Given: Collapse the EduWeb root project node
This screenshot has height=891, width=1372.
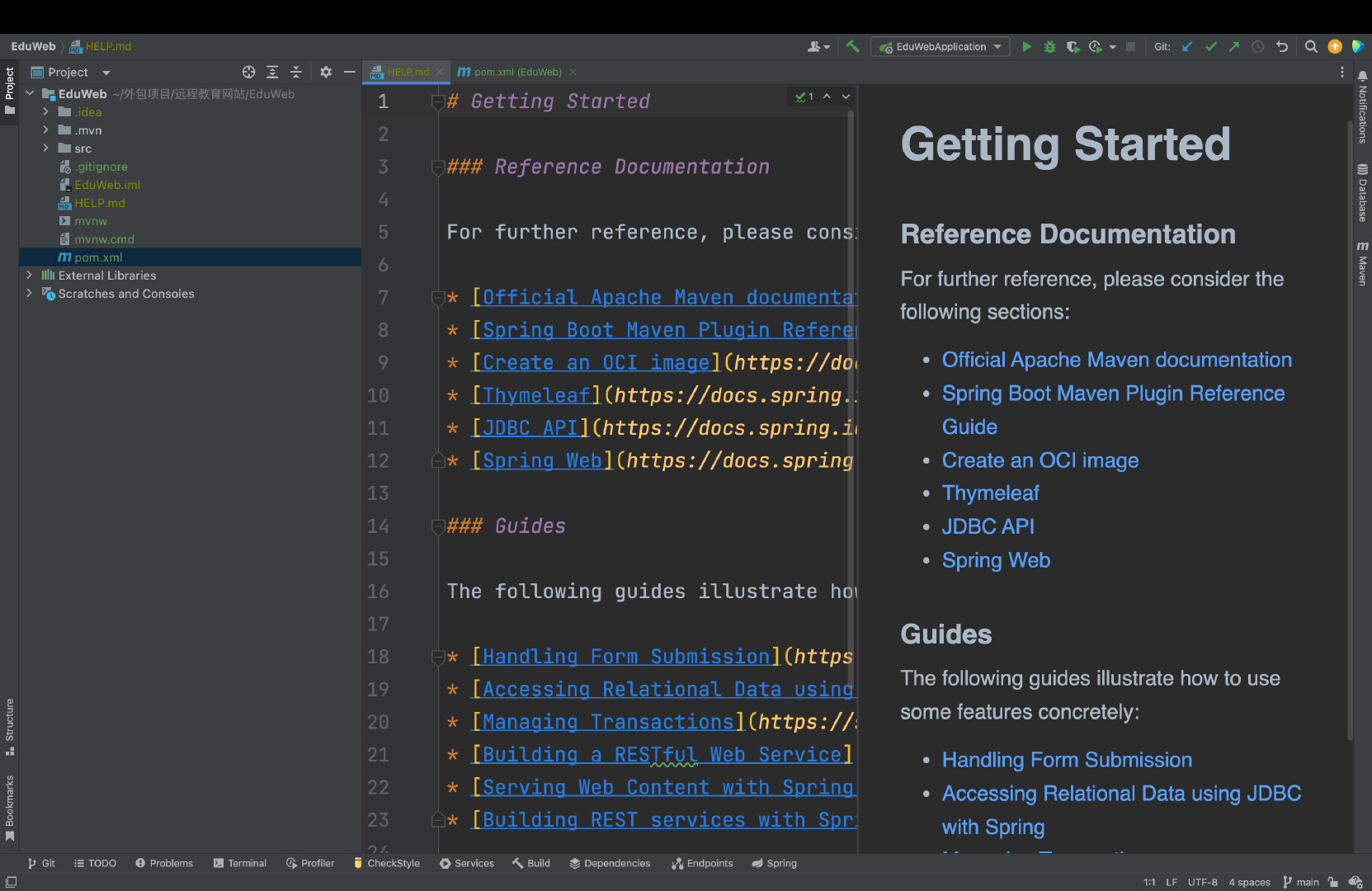Looking at the screenshot, I should 31,93.
